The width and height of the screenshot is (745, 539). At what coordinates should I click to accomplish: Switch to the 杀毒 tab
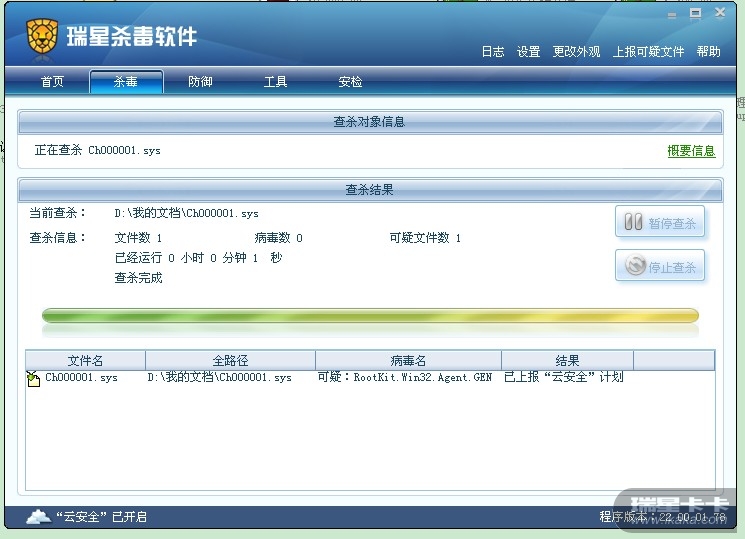126,82
